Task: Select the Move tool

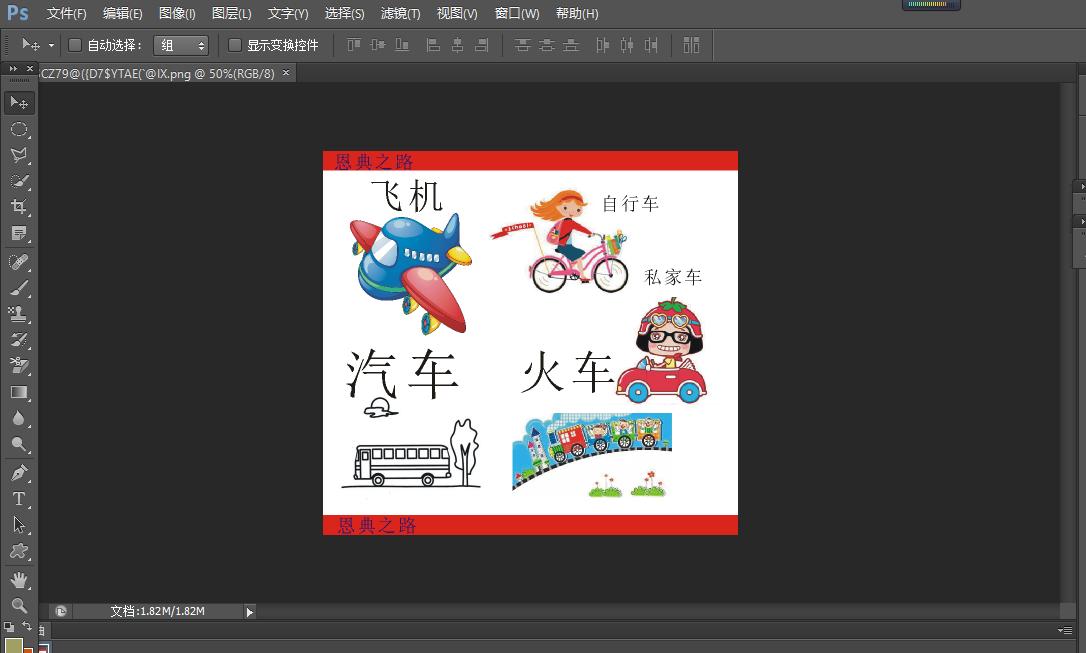Action: coord(18,103)
